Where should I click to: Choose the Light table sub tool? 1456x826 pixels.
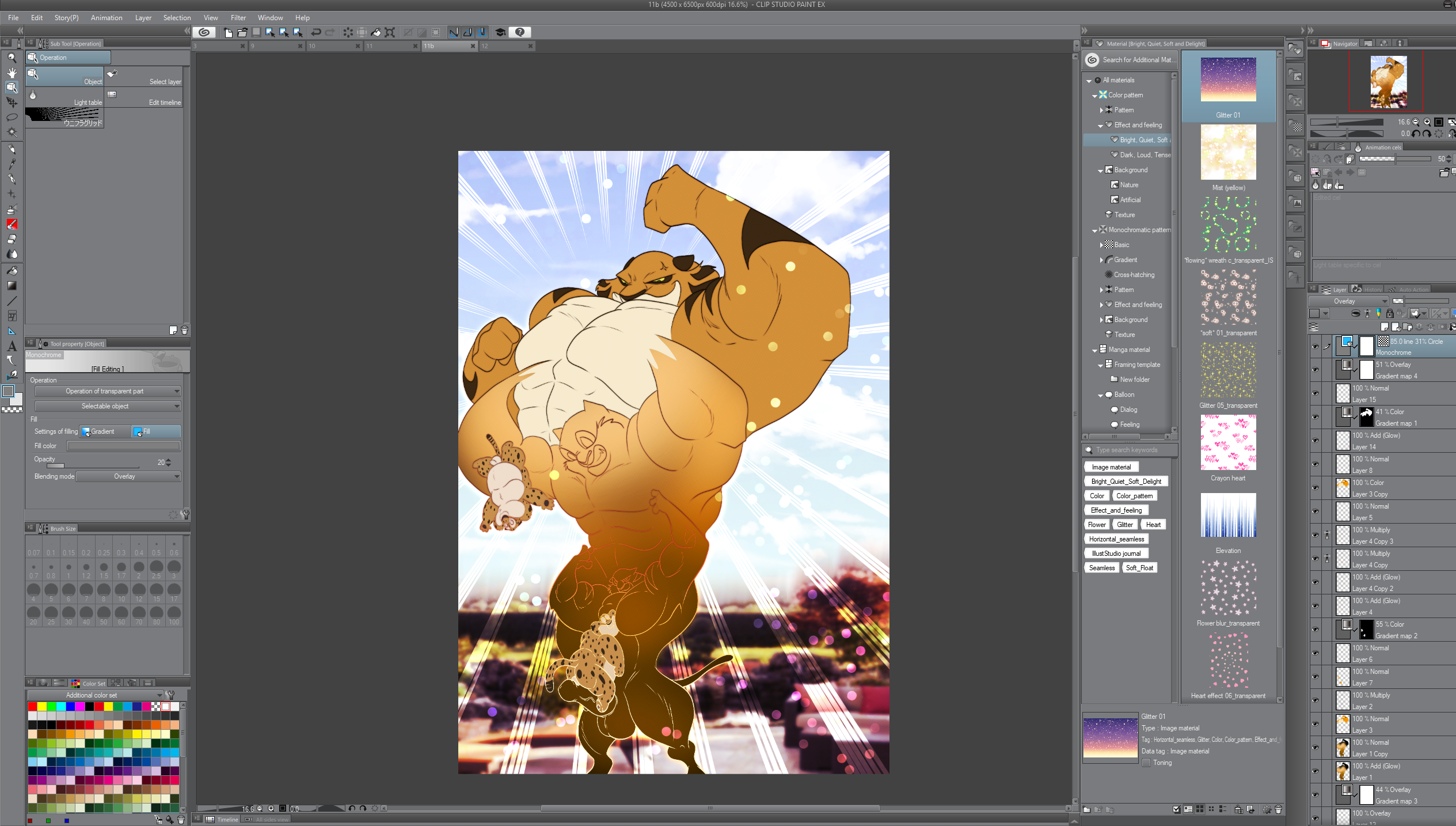(x=64, y=96)
